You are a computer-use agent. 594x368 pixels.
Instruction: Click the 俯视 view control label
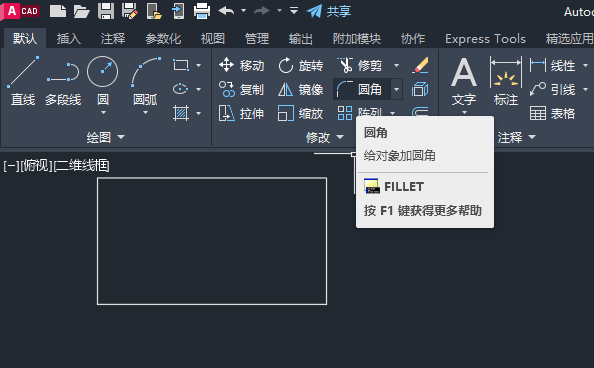(36, 166)
